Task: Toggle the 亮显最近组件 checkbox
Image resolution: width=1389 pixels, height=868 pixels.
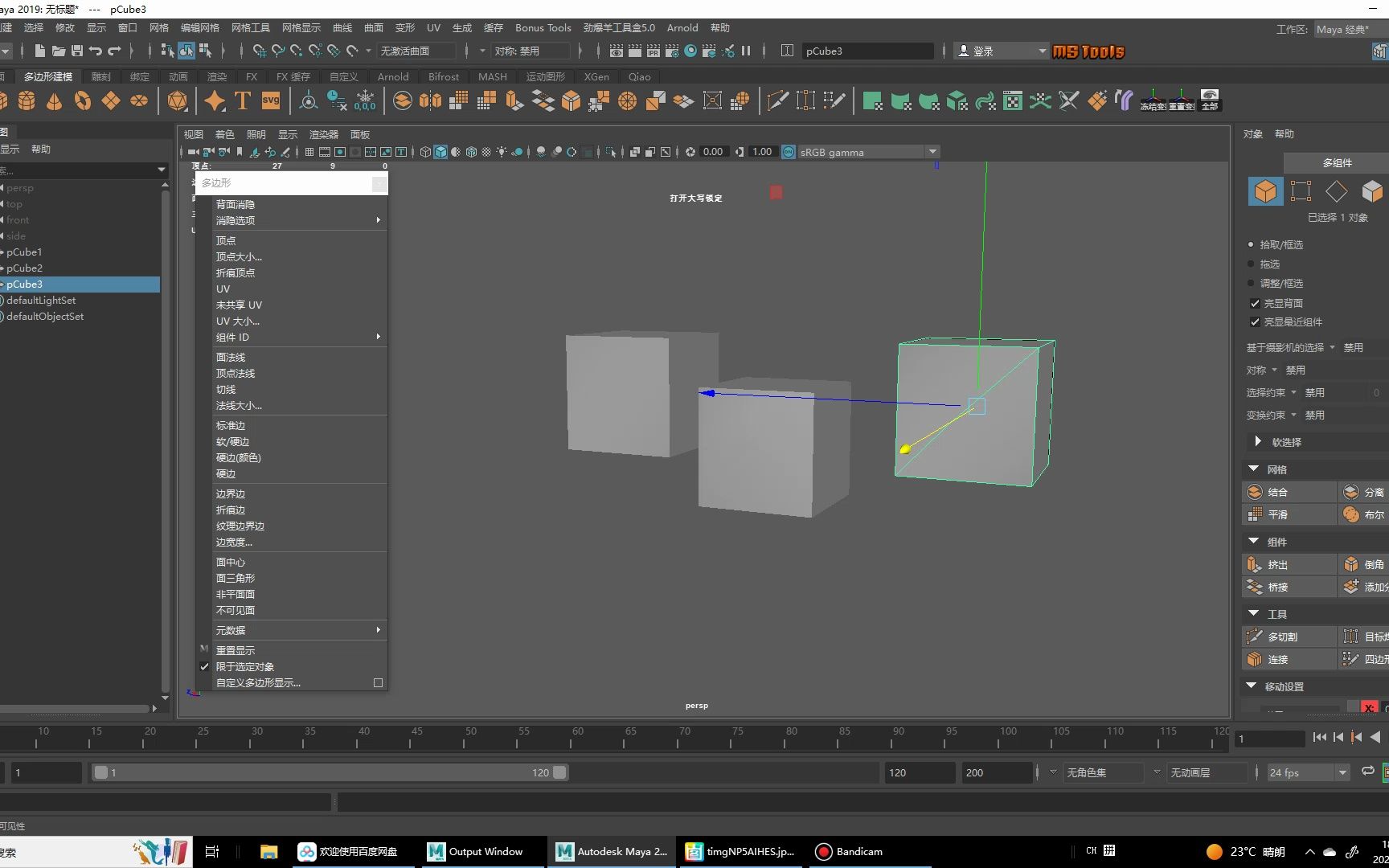Action: click(x=1255, y=322)
